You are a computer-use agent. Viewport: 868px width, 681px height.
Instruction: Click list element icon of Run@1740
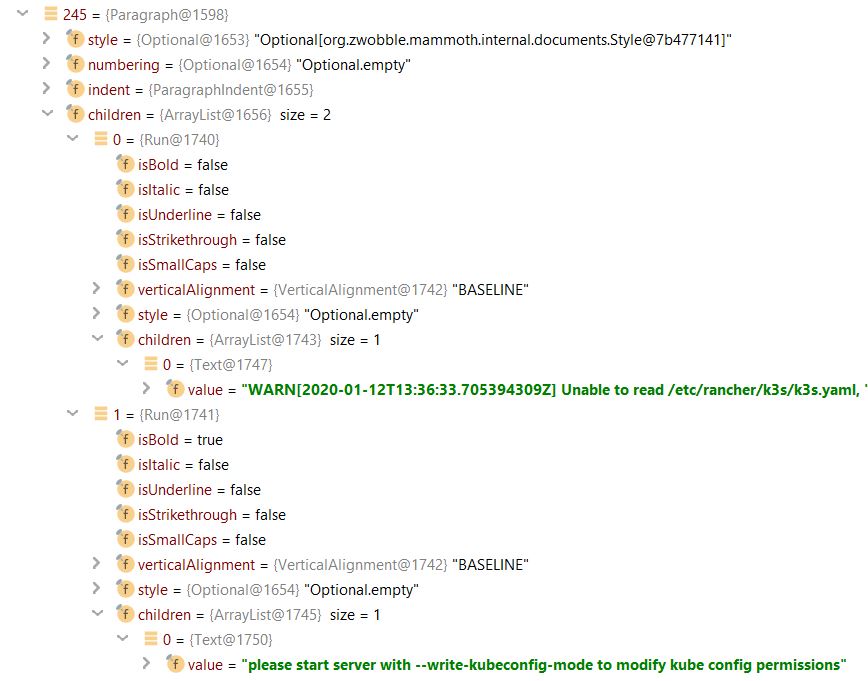[x=100, y=139]
